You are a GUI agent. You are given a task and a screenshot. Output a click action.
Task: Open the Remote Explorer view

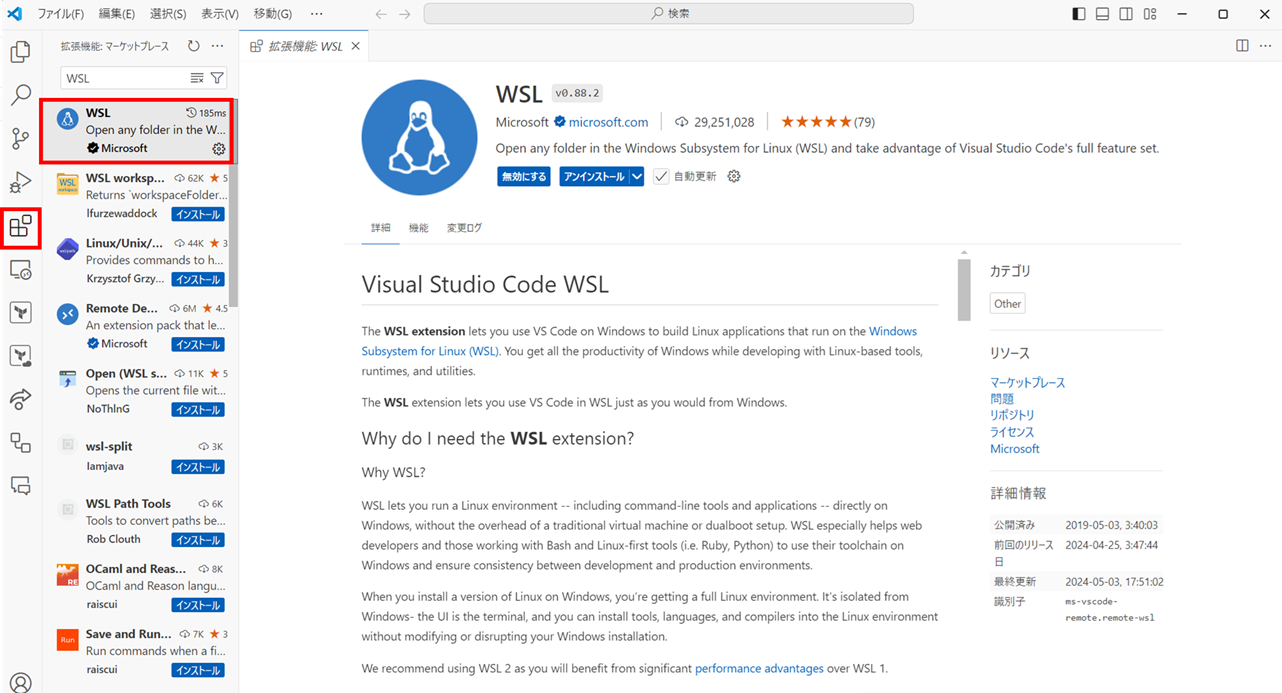click(20, 270)
